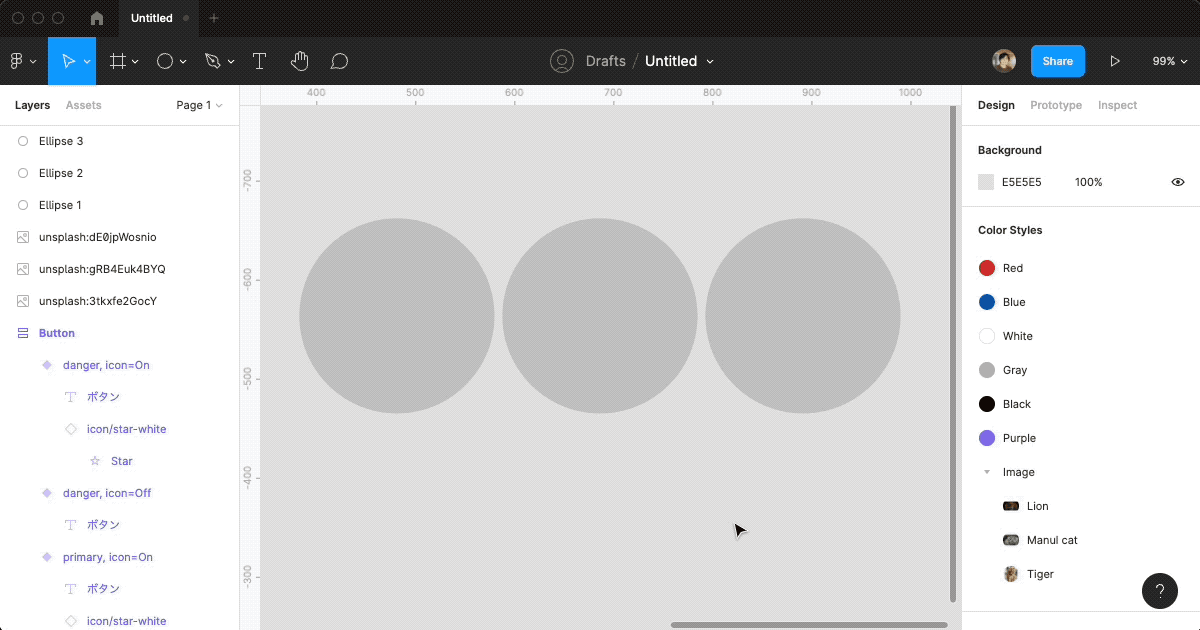Collapse the Image color styles group
This screenshot has height=630, width=1200.
[x=987, y=472]
